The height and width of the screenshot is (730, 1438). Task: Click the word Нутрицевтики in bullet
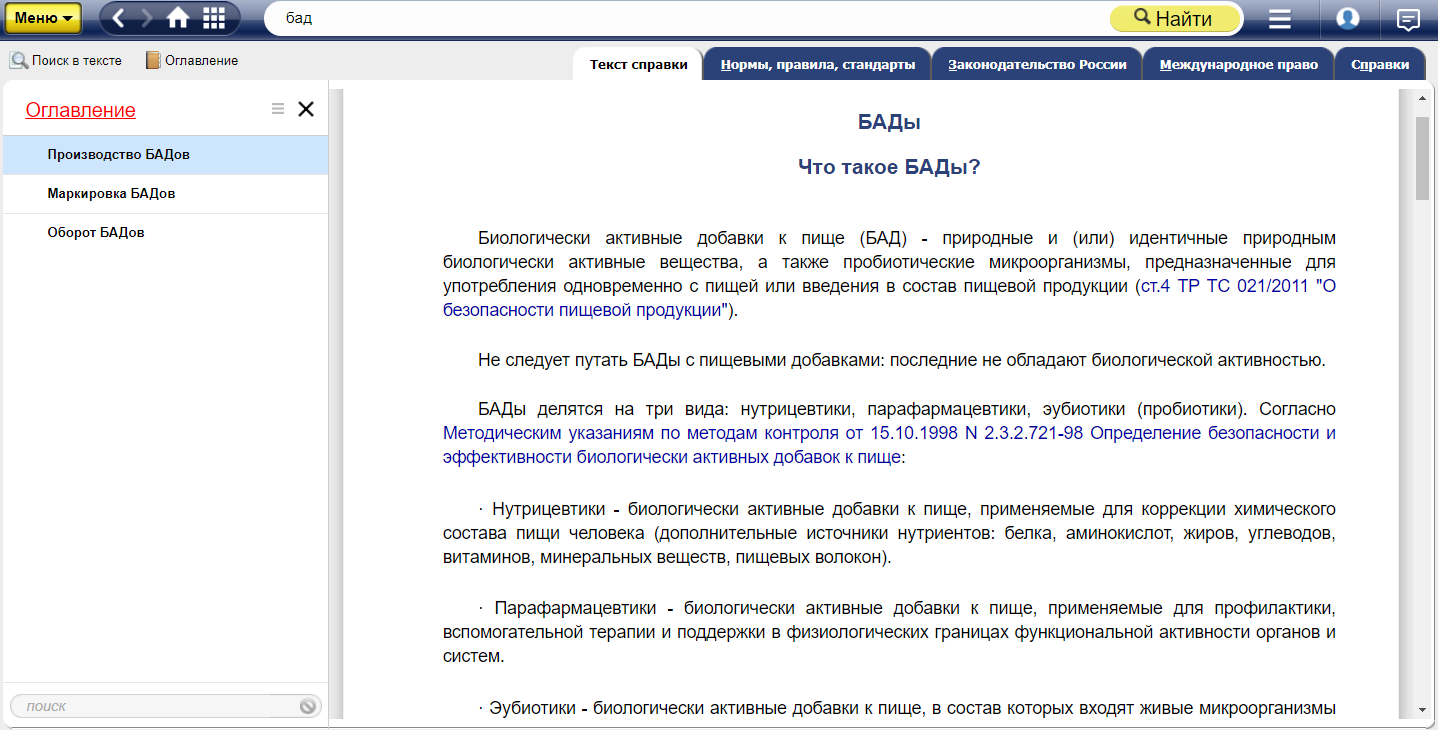[x=549, y=509]
